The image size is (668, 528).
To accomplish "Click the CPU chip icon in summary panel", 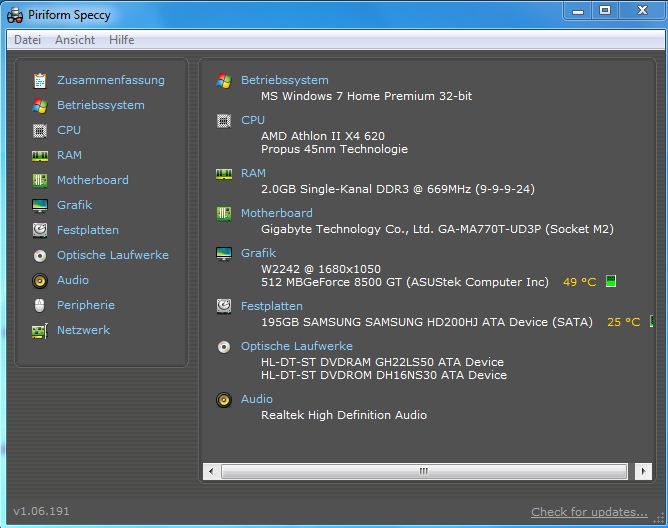I will click(x=224, y=121).
